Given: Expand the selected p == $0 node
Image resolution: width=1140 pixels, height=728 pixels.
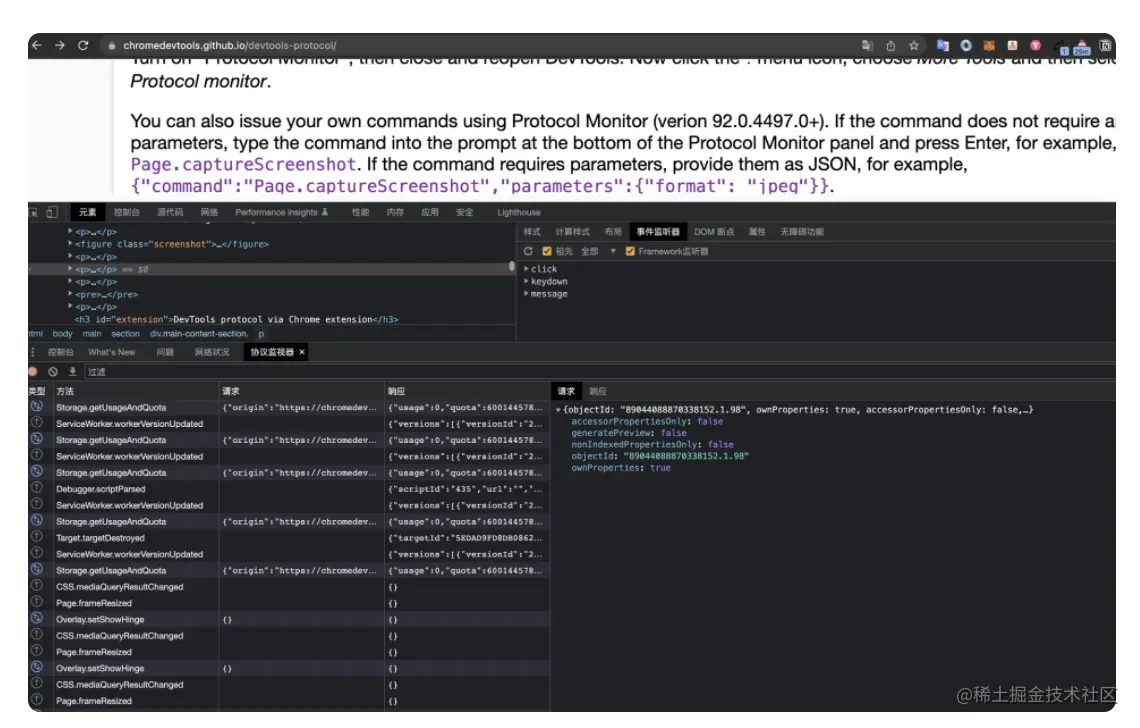Looking at the screenshot, I should point(71,269).
